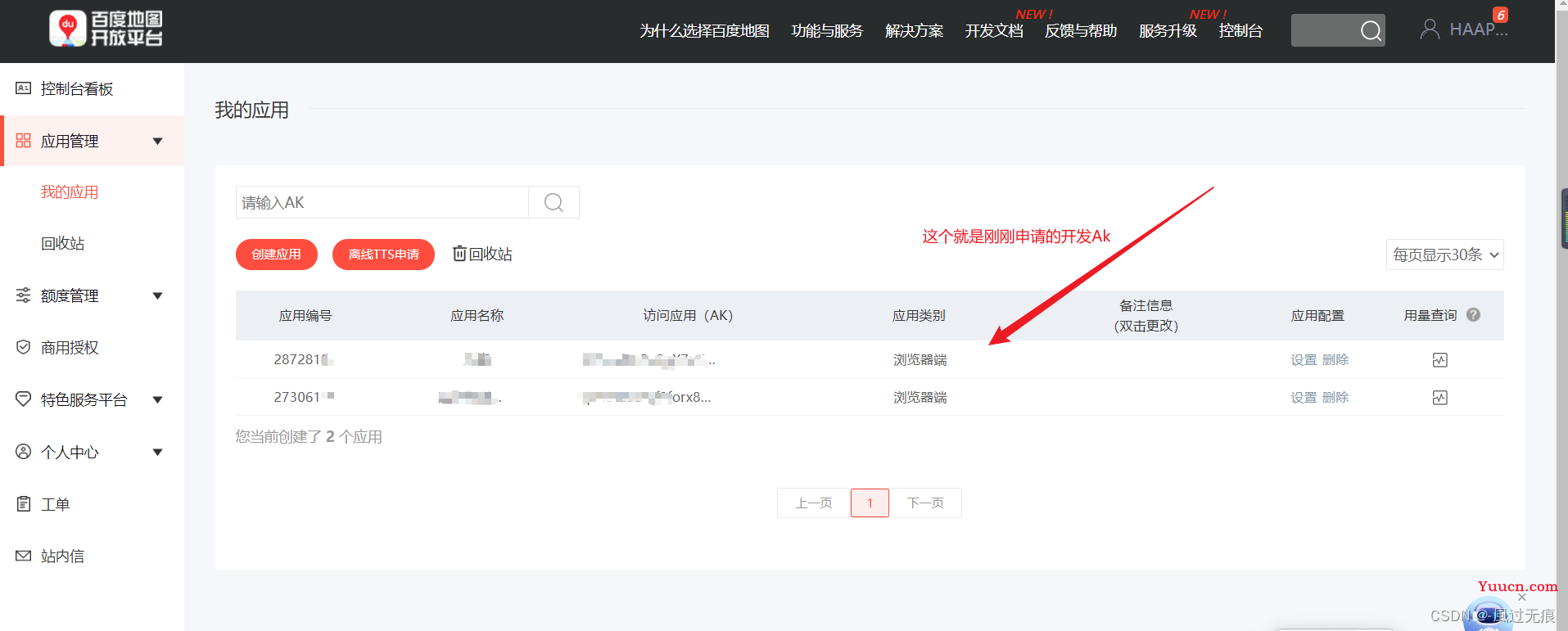
Task: Click 设置 for app 273061
Action: pyautogui.click(x=1304, y=398)
